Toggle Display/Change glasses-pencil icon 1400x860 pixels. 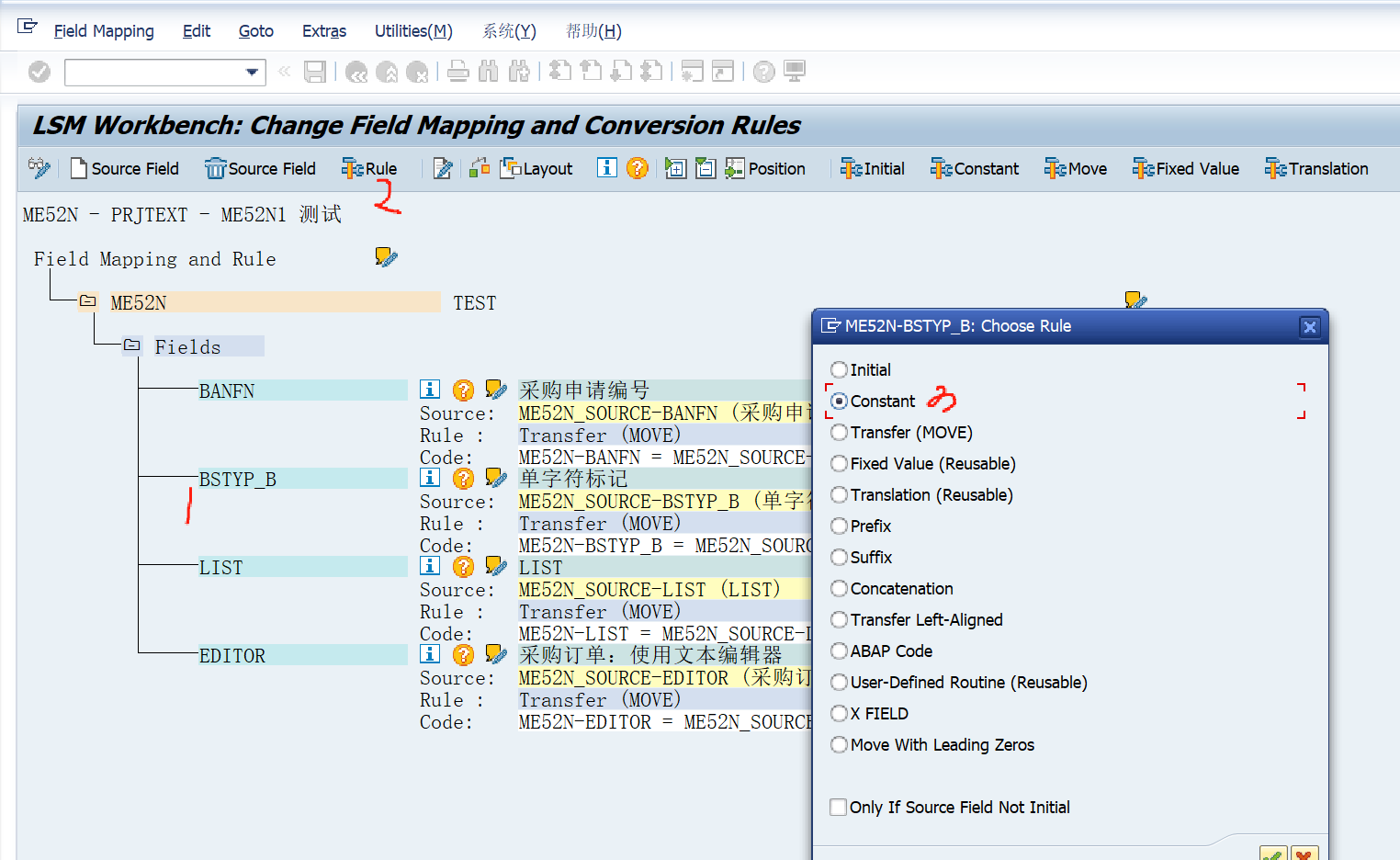coord(39,168)
